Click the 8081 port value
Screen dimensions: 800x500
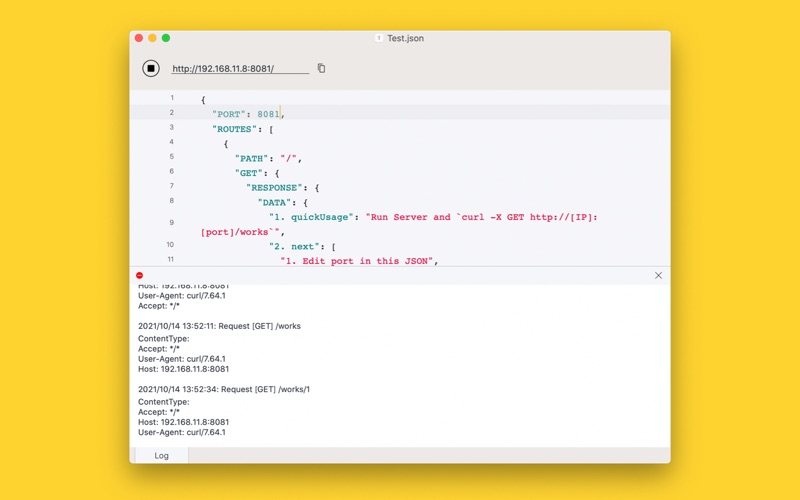tap(268, 114)
